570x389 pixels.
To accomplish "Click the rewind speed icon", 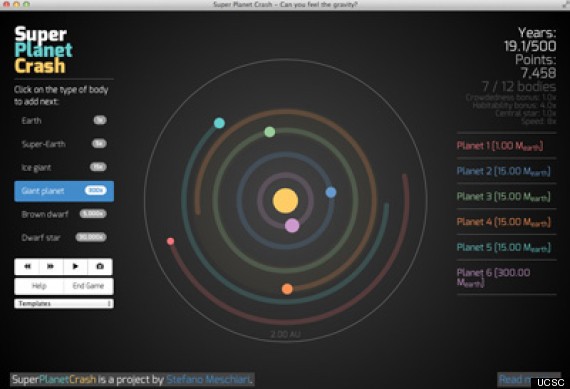I will pos(27,266).
